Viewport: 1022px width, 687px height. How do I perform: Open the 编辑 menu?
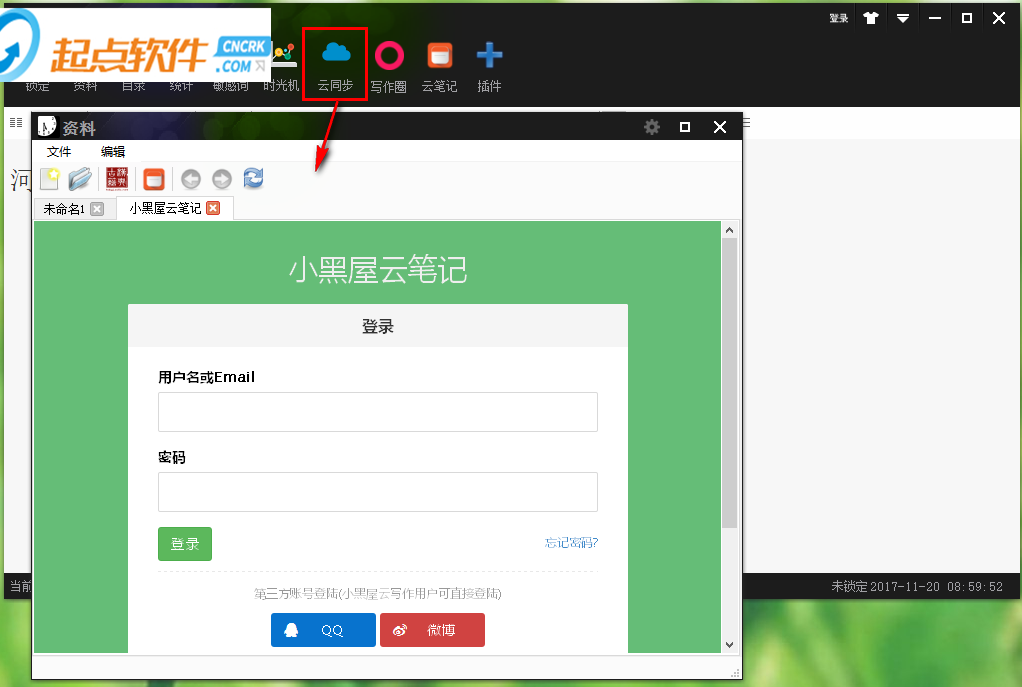click(113, 152)
